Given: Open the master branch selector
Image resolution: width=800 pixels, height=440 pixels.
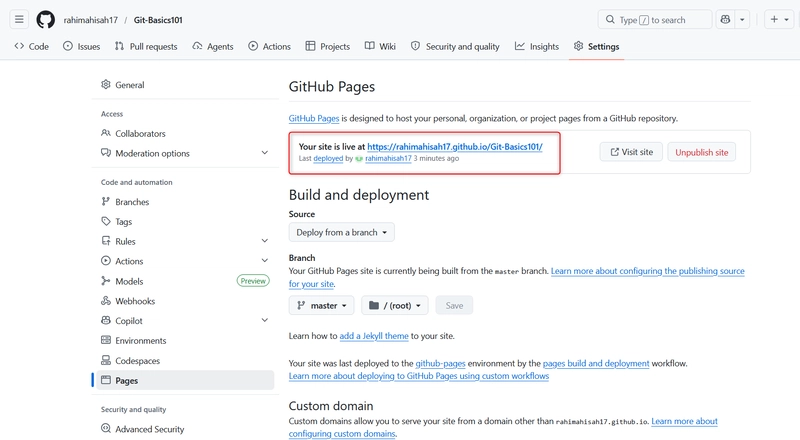Looking at the screenshot, I should [x=321, y=305].
